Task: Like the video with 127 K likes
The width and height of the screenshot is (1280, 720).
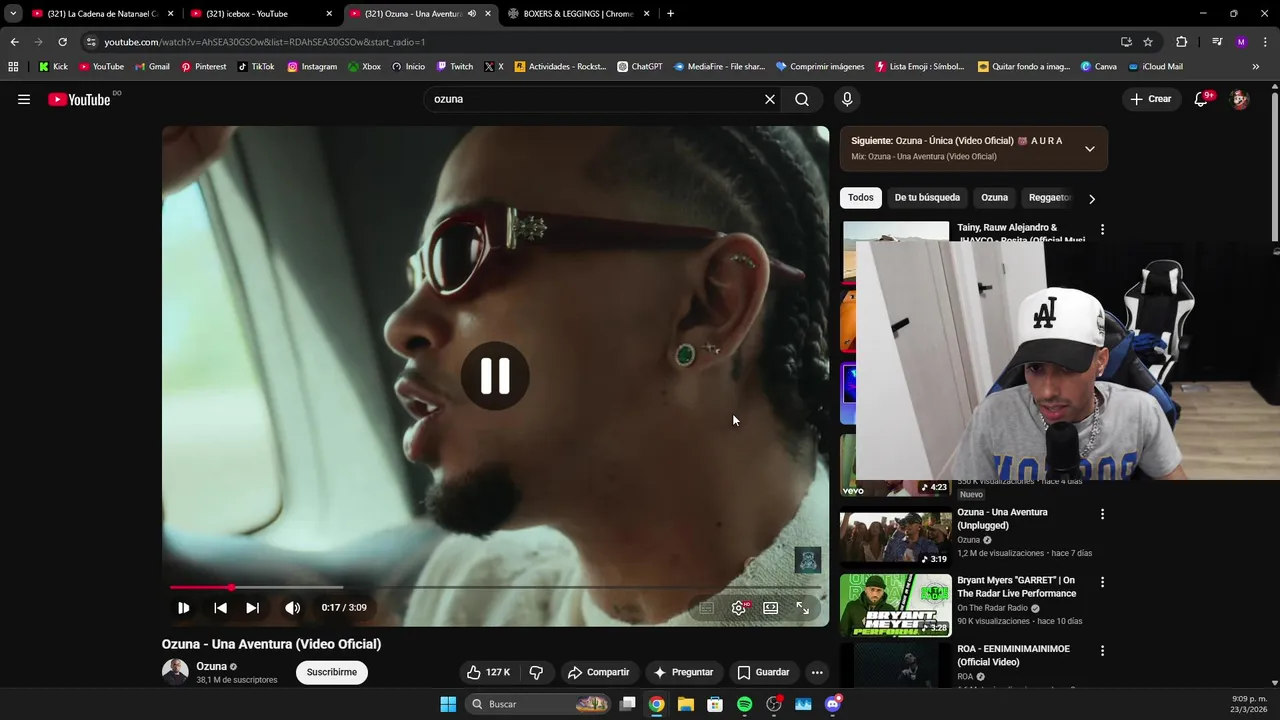Action: (489, 672)
